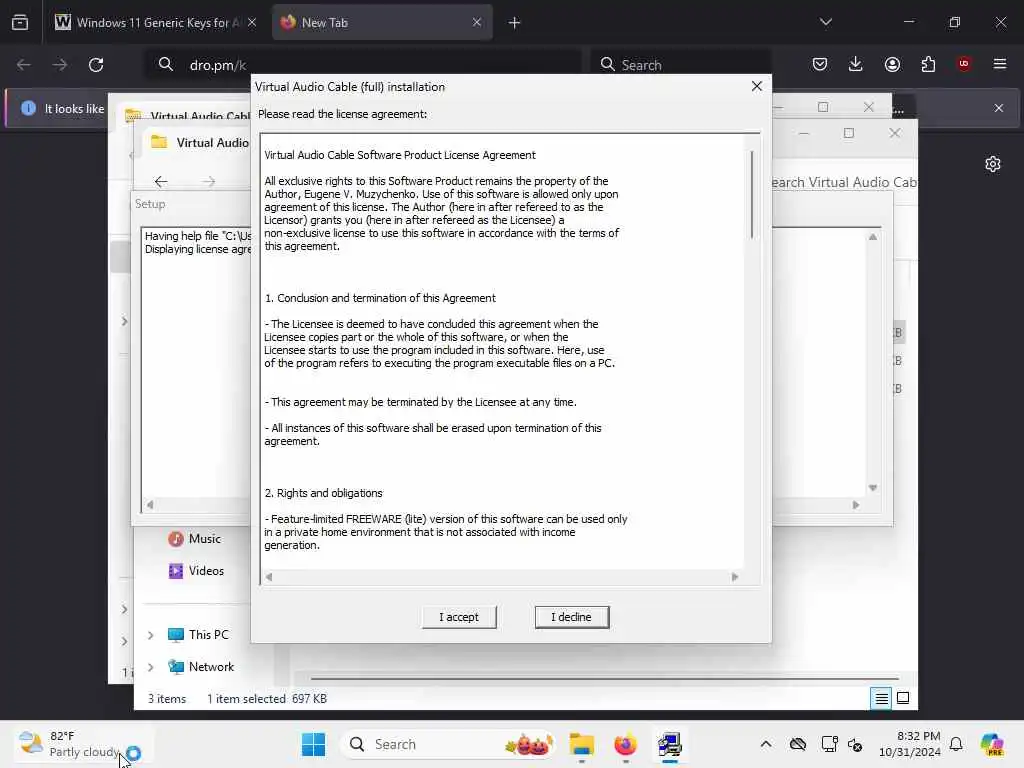Accept the Virtual Audio Cable license agreement
1024x768 pixels.
click(x=459, y=617)
